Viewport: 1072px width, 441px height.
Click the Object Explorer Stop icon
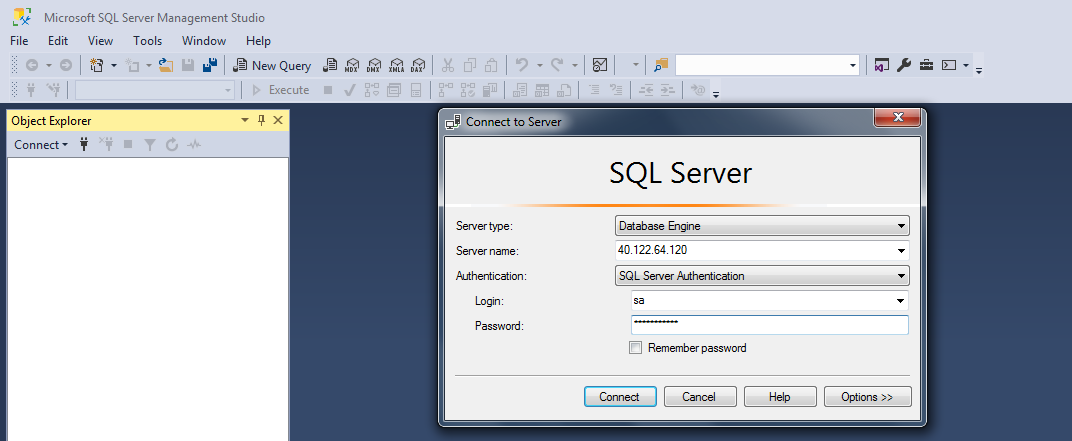coord(128,144)
